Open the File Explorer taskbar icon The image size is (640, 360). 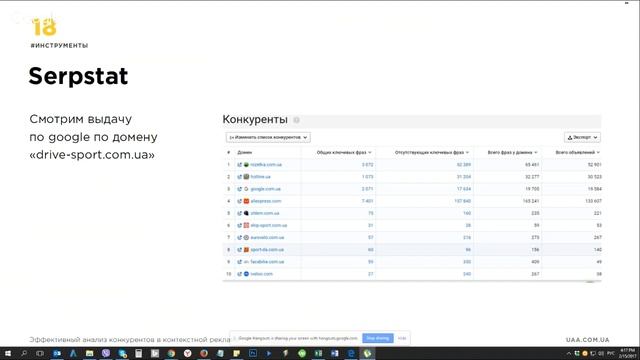(x=89, y=353)
